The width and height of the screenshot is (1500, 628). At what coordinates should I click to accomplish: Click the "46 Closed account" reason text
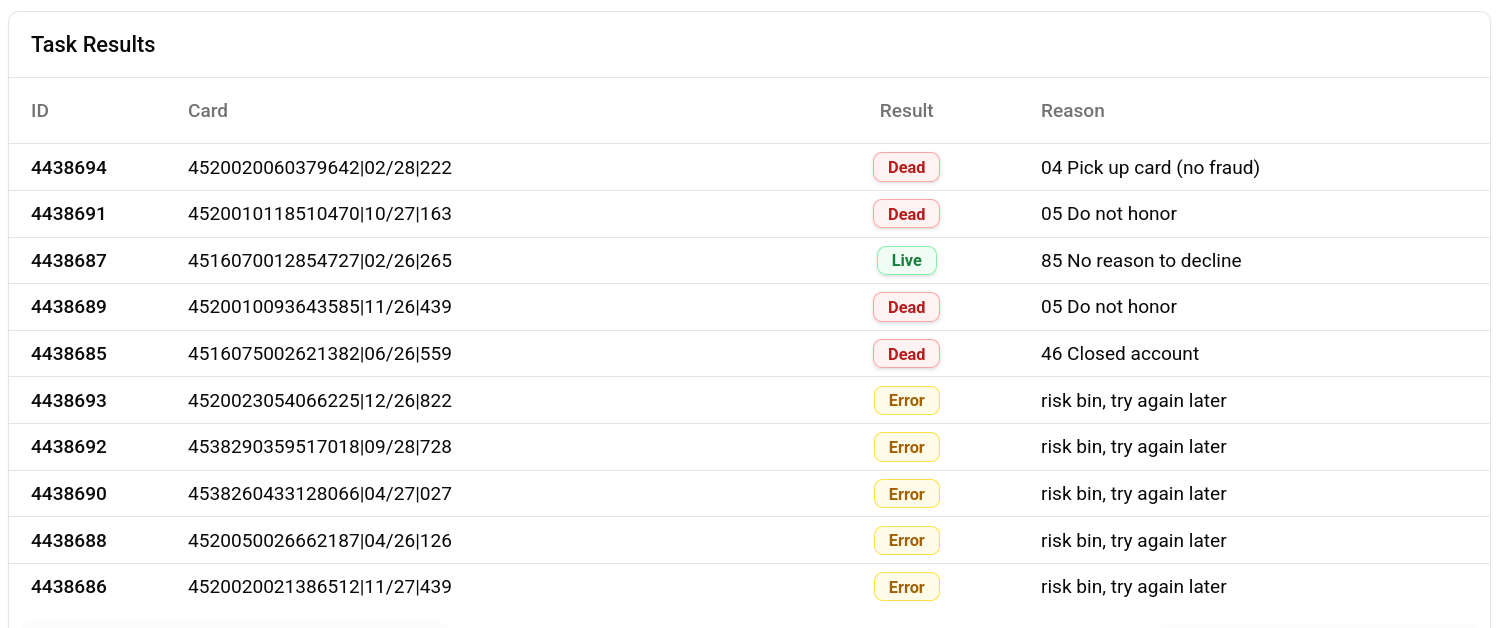pos(1120,354)
